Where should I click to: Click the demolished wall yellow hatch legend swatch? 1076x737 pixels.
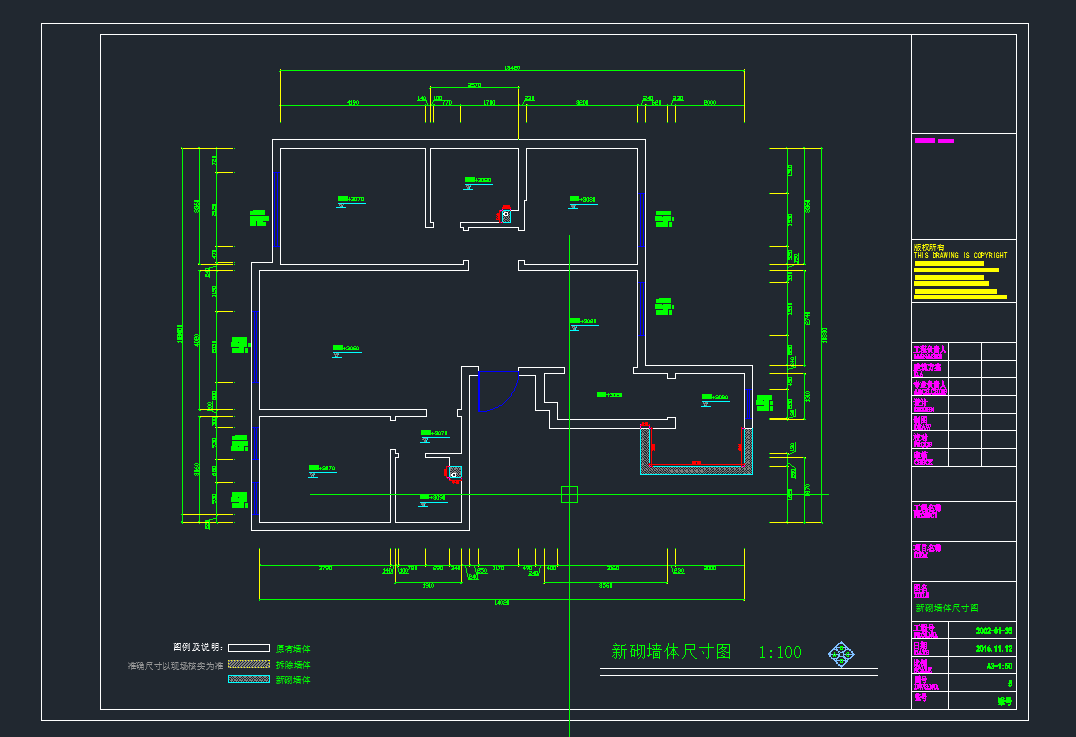coord(249,664)
